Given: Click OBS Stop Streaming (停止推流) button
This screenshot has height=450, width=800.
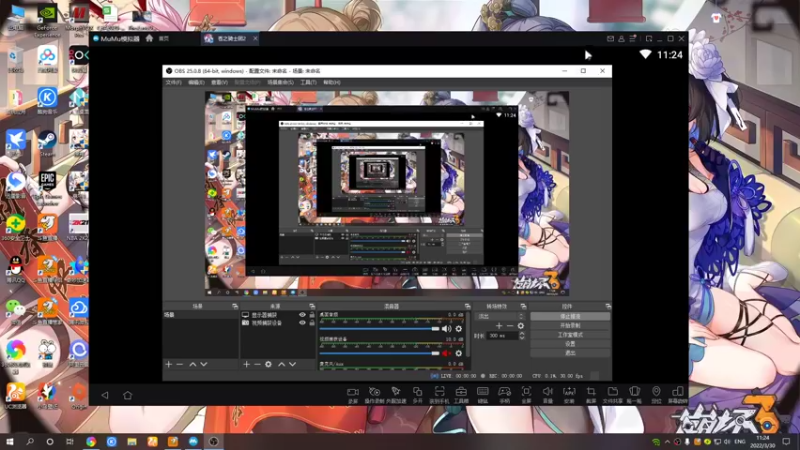Looking at the screenshot, I should tap(570, 316).
